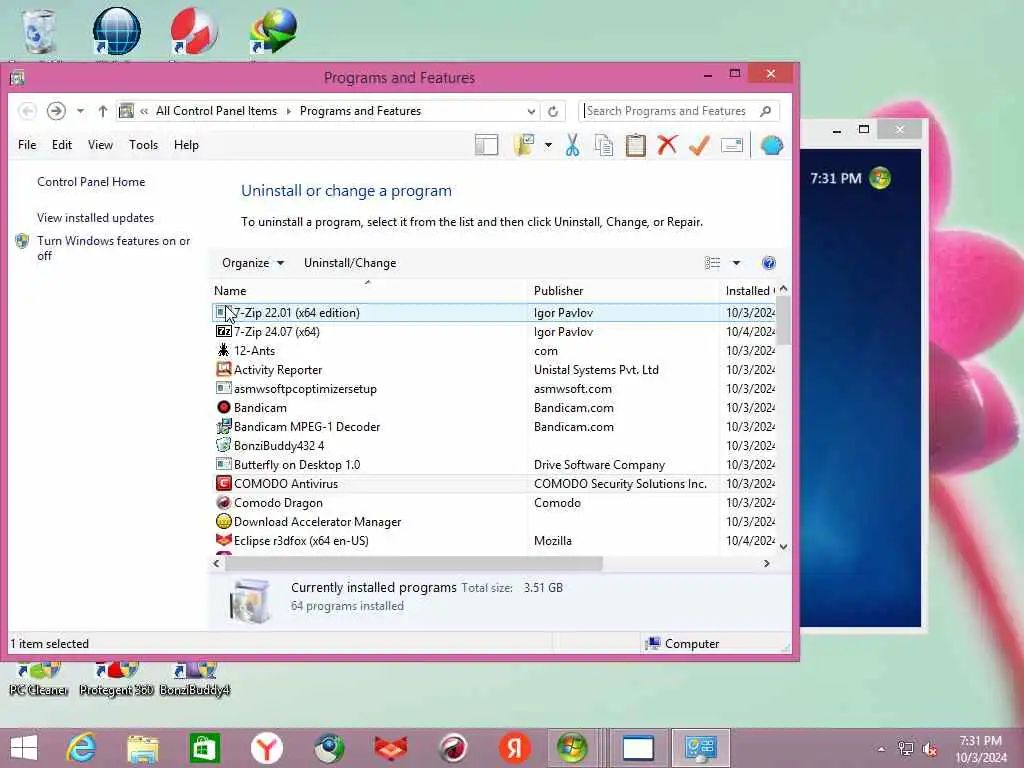Click the search magnifier icon

point(766,111)
